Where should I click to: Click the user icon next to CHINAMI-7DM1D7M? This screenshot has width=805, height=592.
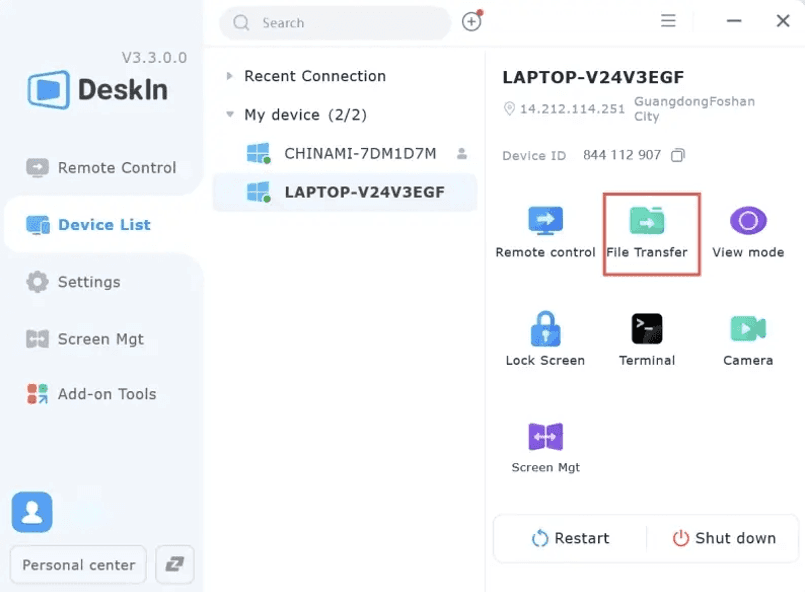[462, 154]
